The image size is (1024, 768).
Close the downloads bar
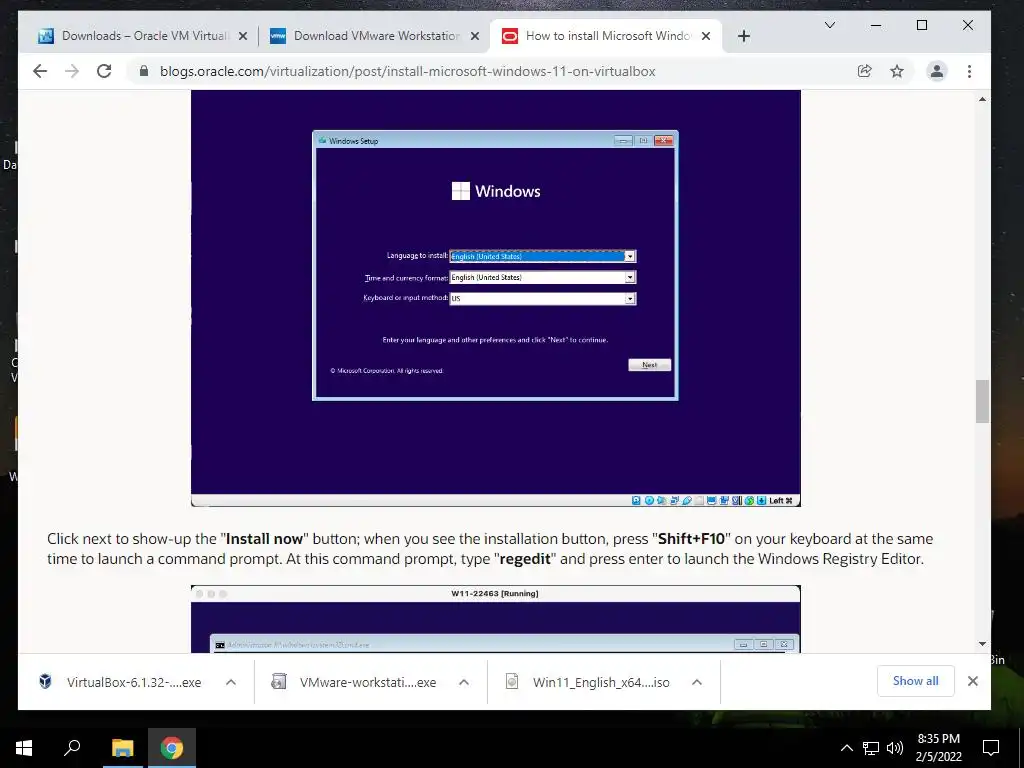972,681
